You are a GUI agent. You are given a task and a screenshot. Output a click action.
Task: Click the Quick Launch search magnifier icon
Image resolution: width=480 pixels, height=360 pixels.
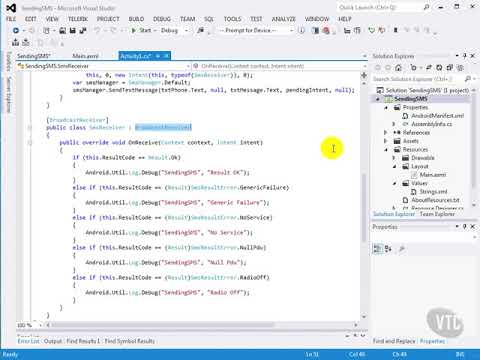426,7
